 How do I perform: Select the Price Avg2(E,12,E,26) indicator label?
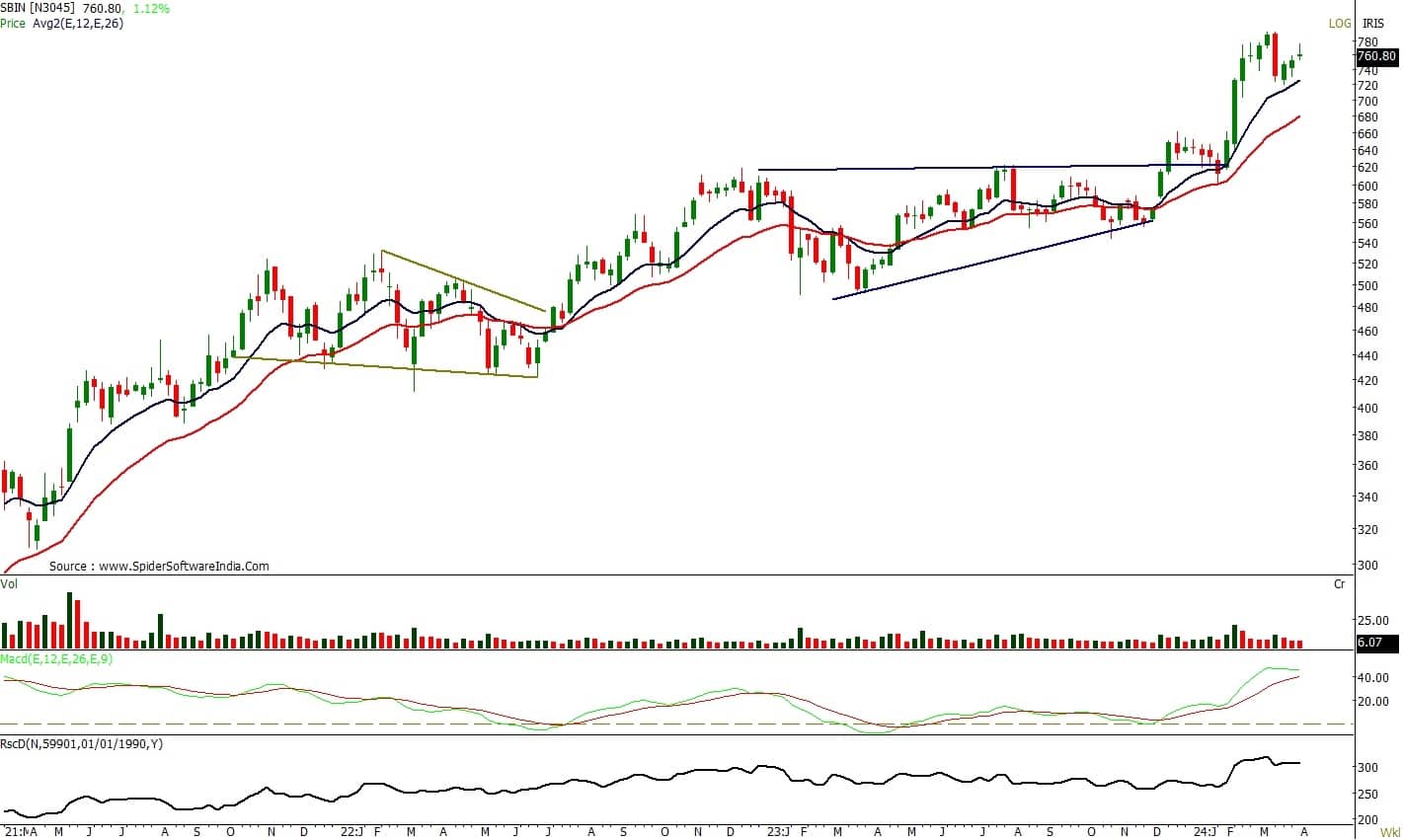61,23
